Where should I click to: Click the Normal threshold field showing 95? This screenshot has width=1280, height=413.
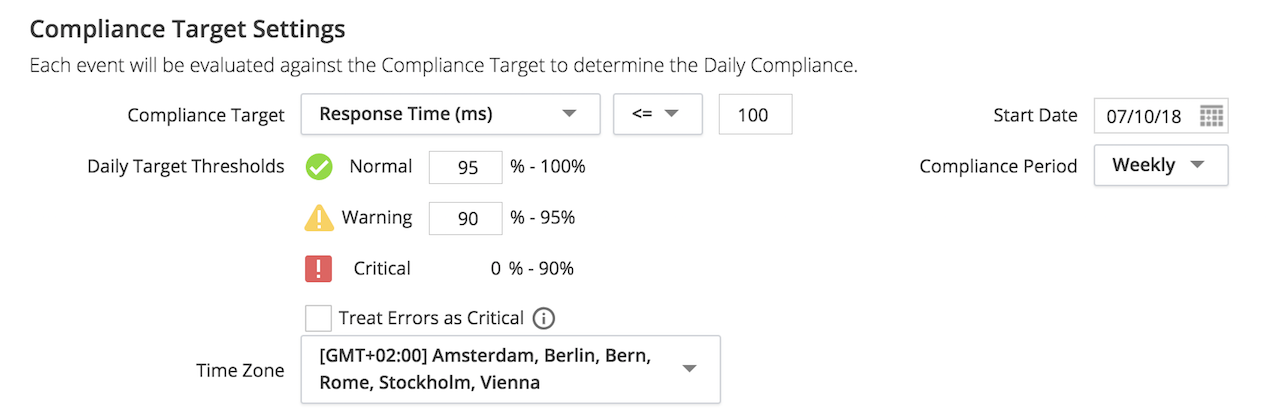pyautogui.click(x=465, y=167)
